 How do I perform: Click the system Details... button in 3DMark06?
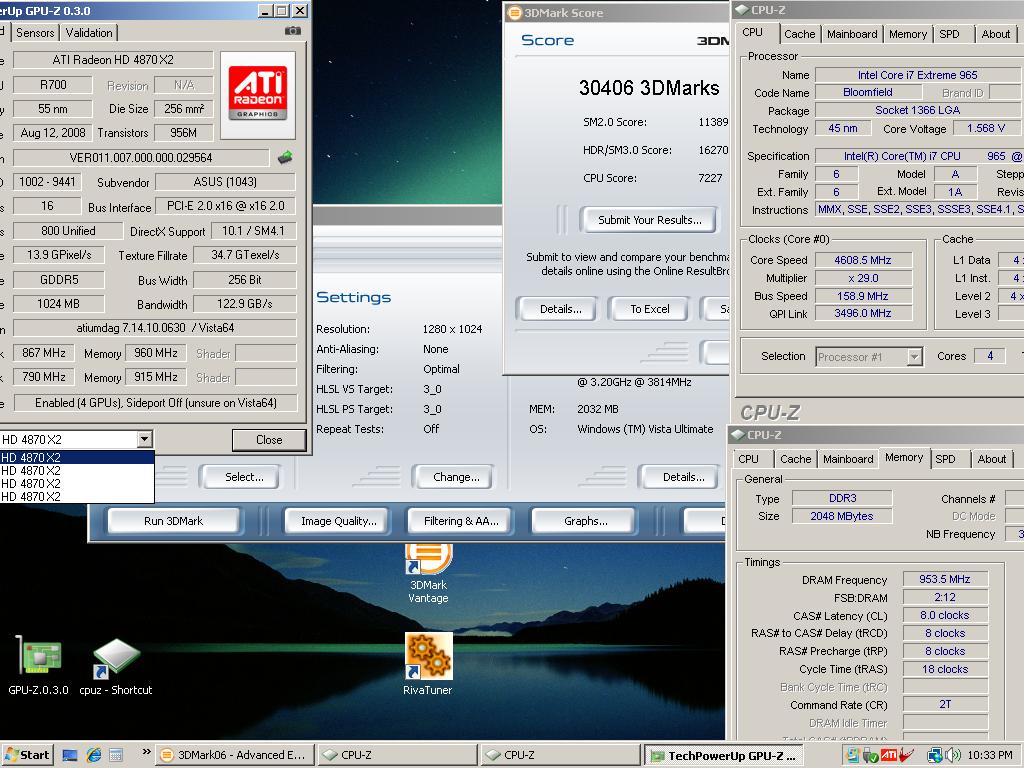(x=683, y=477)
